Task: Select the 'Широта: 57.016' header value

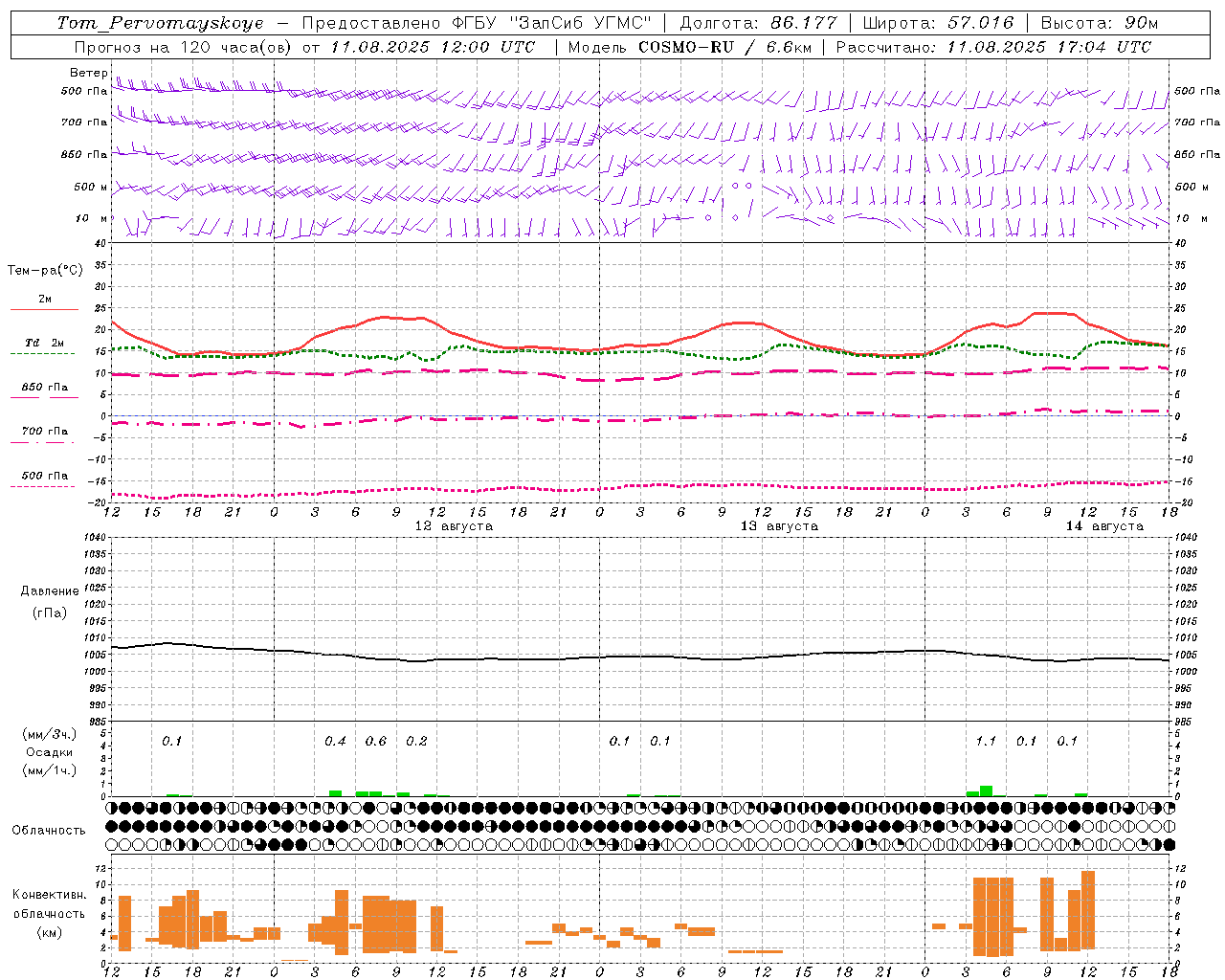Action: click(x=939, y=23)
